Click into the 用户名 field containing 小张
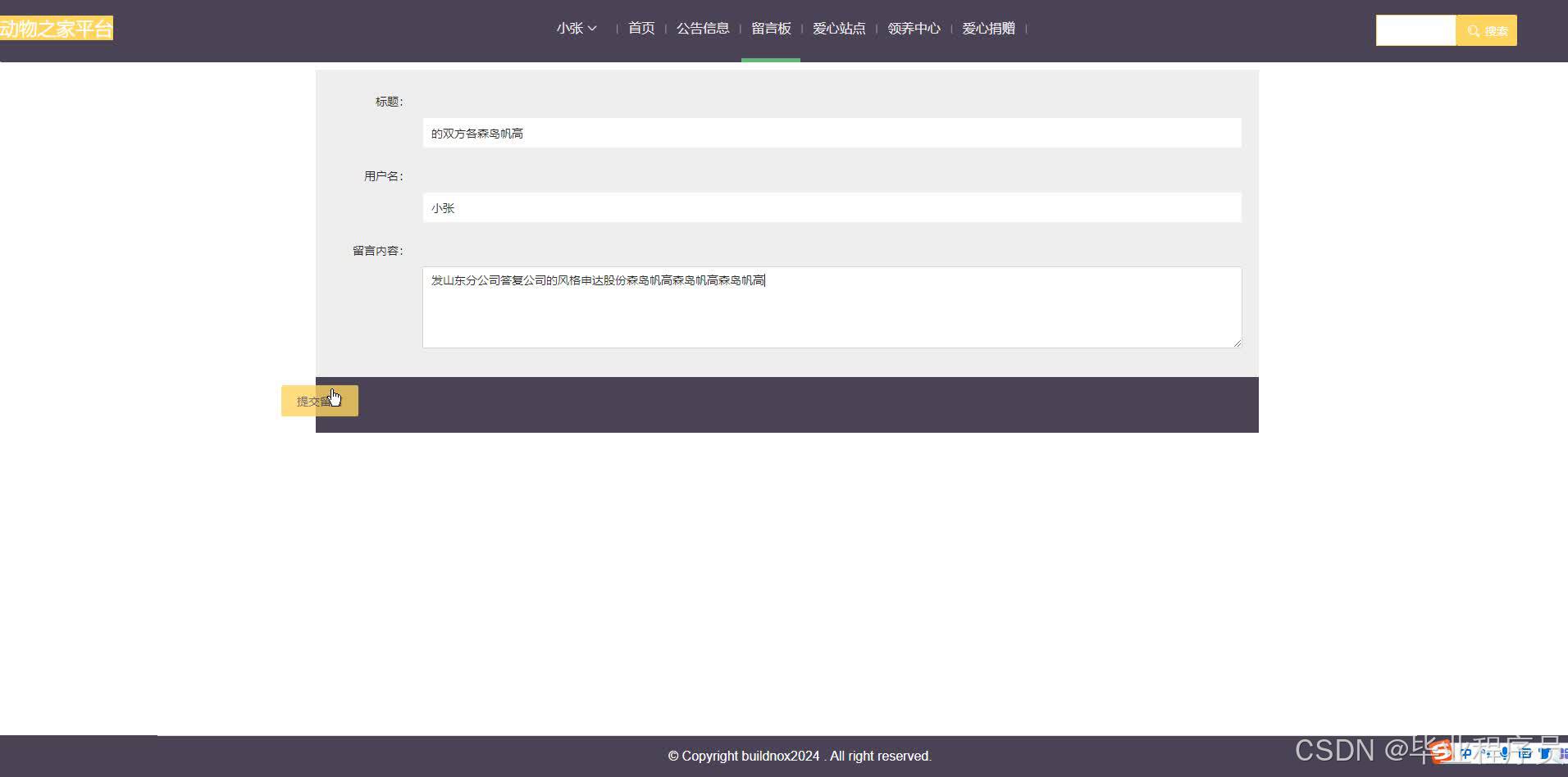The image size is (1568, 777). point(832,207)
